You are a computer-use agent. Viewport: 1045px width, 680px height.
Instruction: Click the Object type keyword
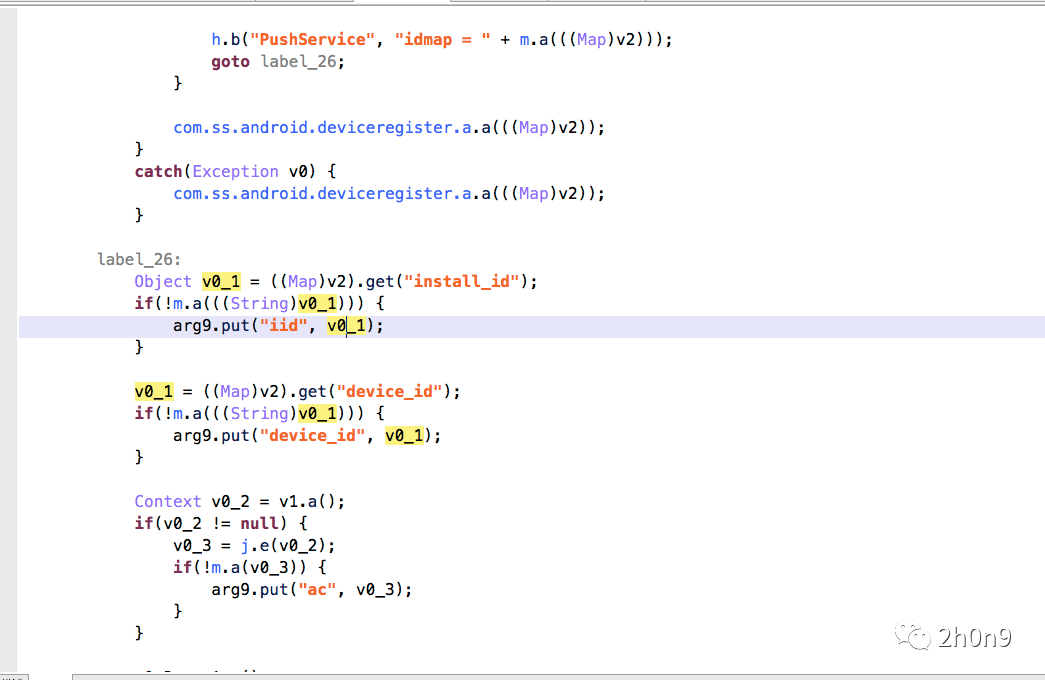point(163,281)
